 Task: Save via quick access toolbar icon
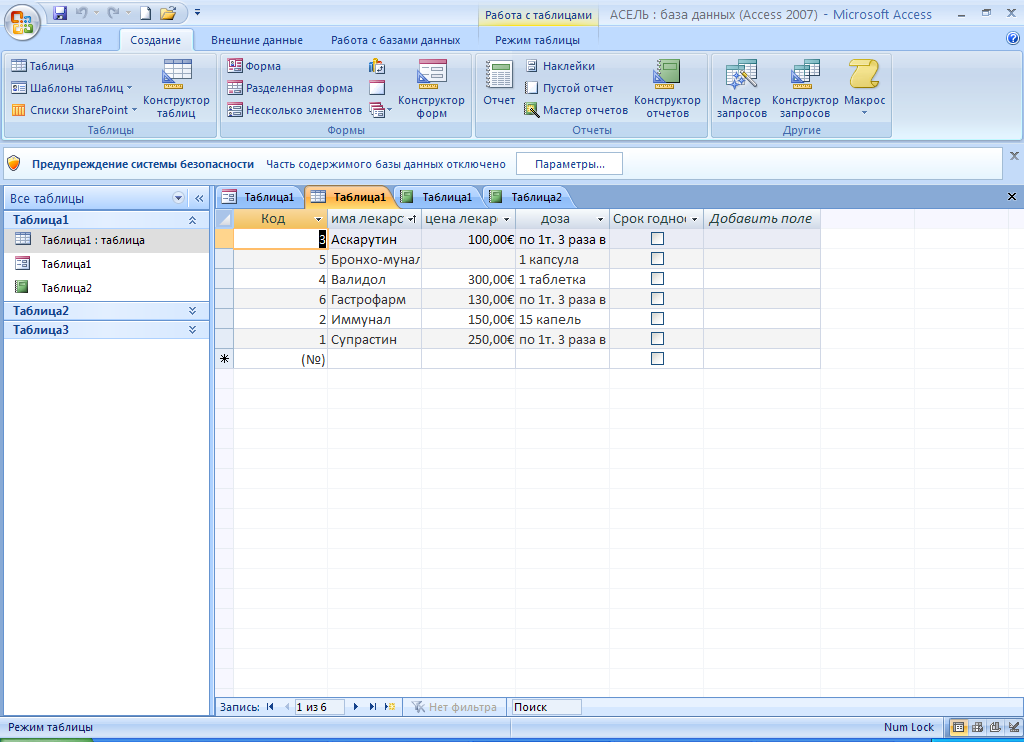[60, 12]
